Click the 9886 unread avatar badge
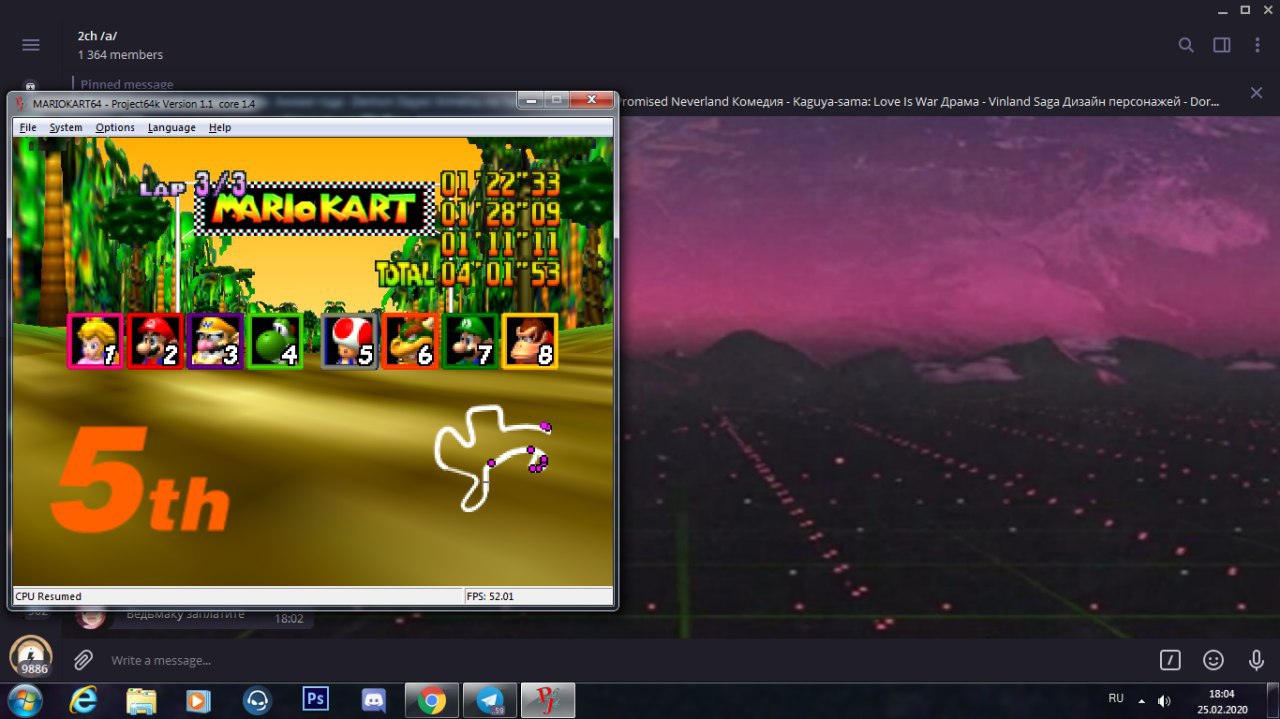The height and width of the screenshot is (719, 1280). pos(31,657)
